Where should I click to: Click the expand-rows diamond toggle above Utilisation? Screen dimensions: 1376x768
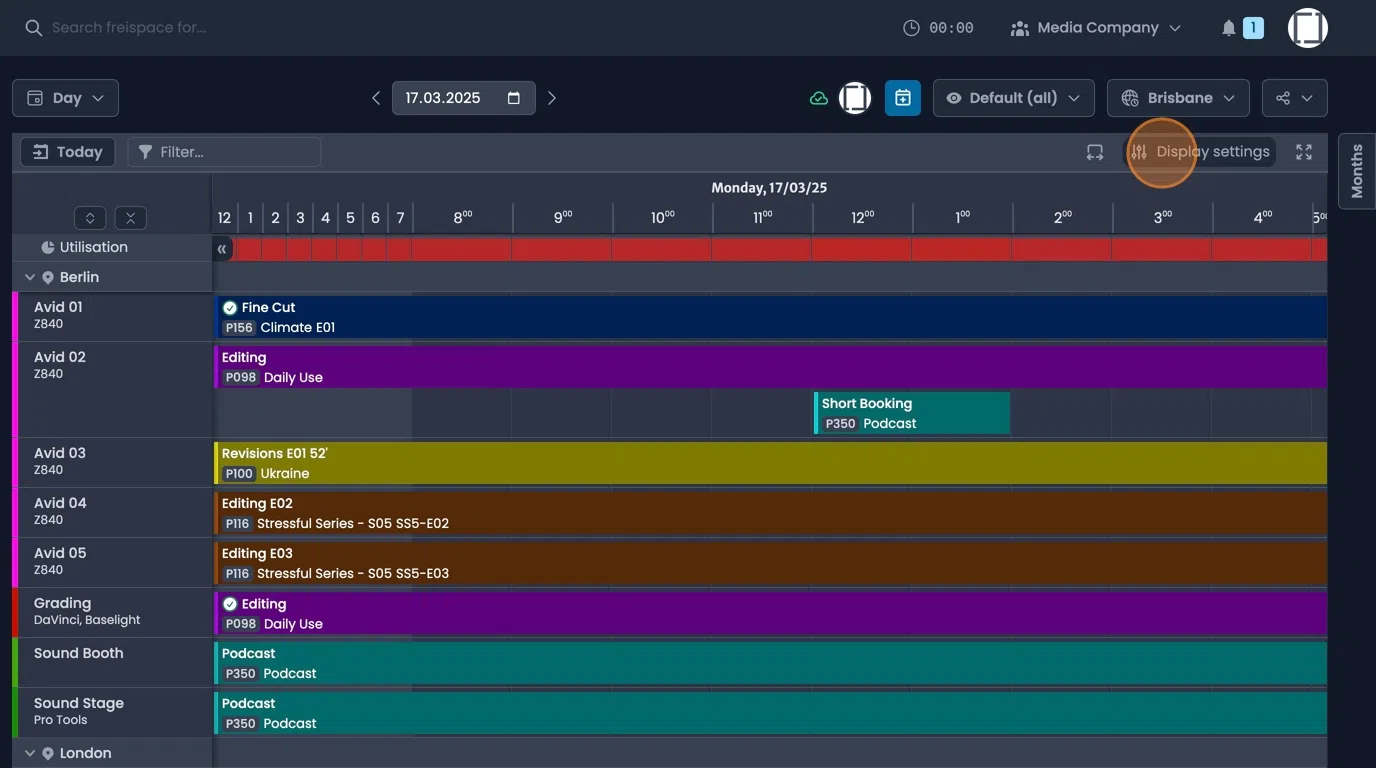point(89,217)
